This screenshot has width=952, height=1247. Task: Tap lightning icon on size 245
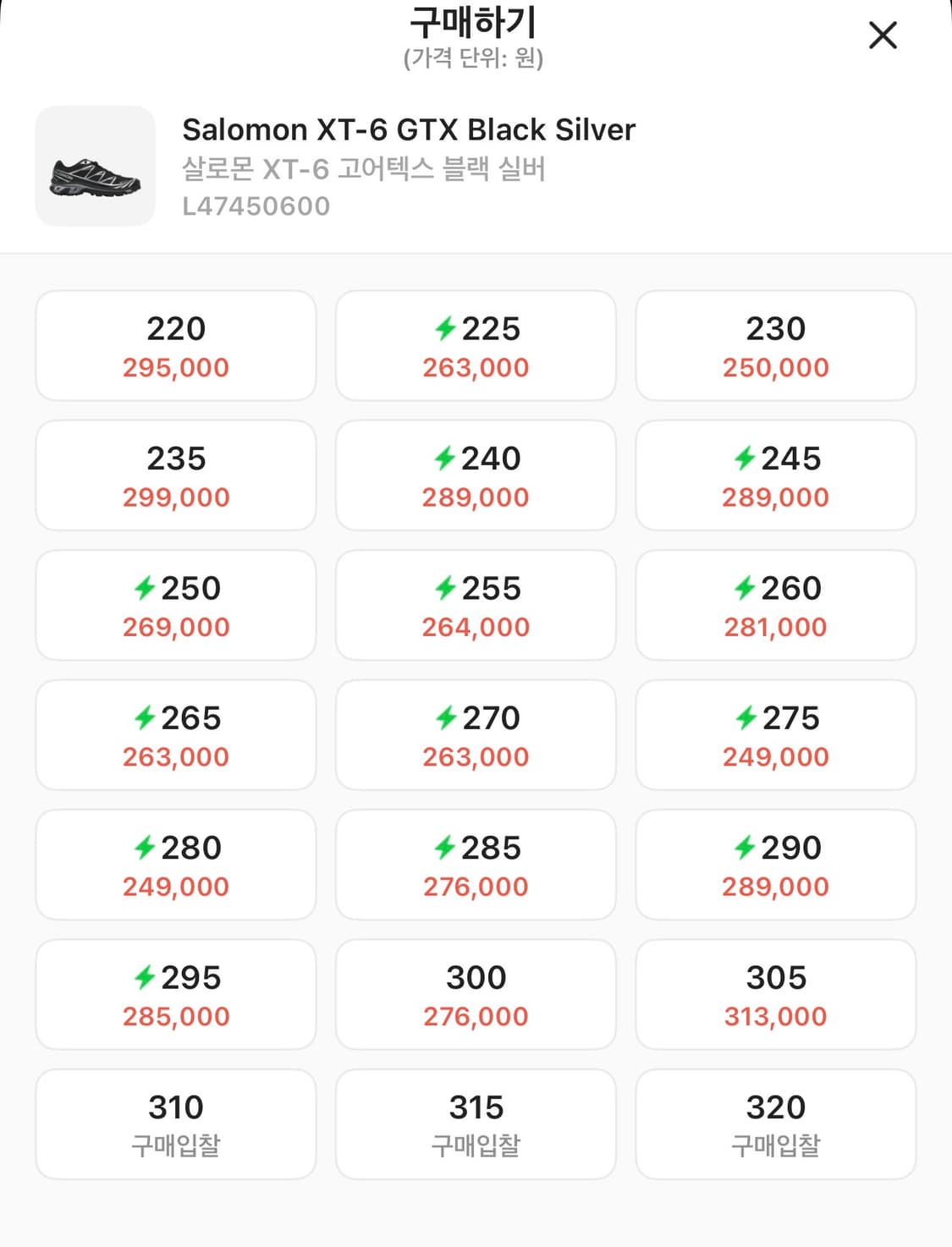(x=745, y=459)
